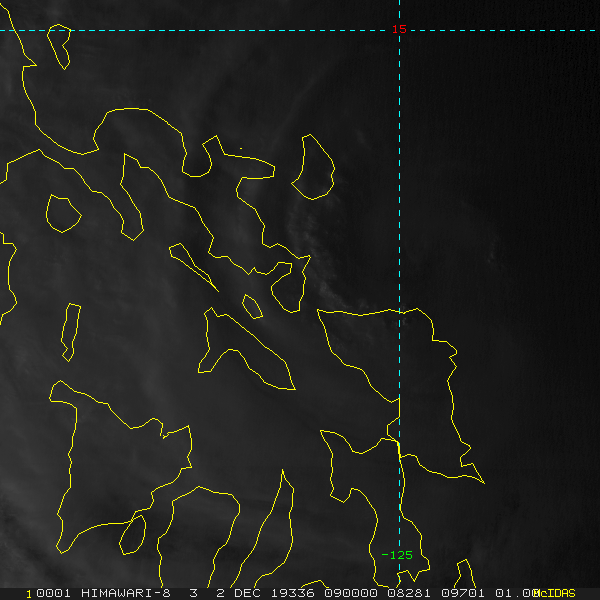Click the 10001 frame number in footer
The width and height of the screenshot is (600, 600).
tap(47, 593)
